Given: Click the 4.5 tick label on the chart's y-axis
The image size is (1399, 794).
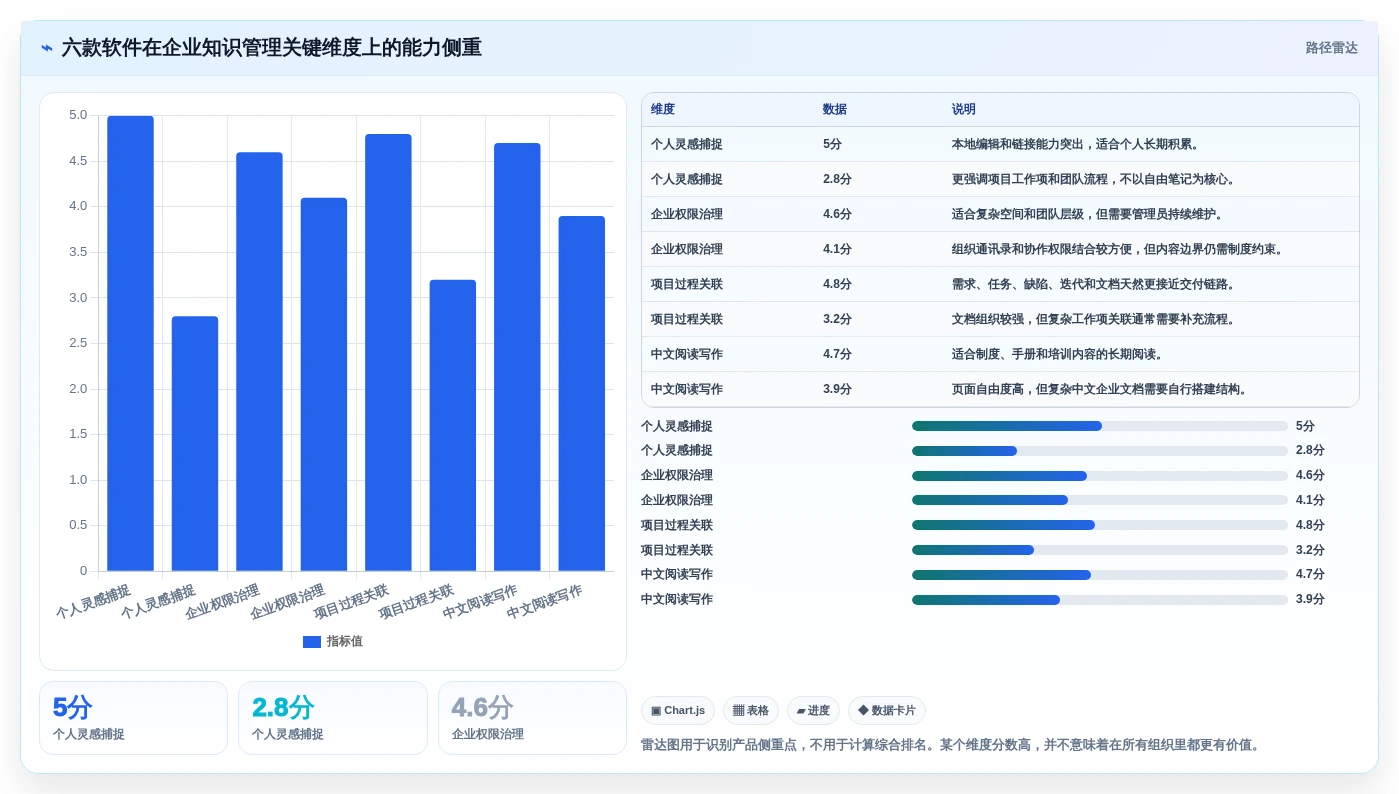Looking at the screenshot, I should click(78, 161).
